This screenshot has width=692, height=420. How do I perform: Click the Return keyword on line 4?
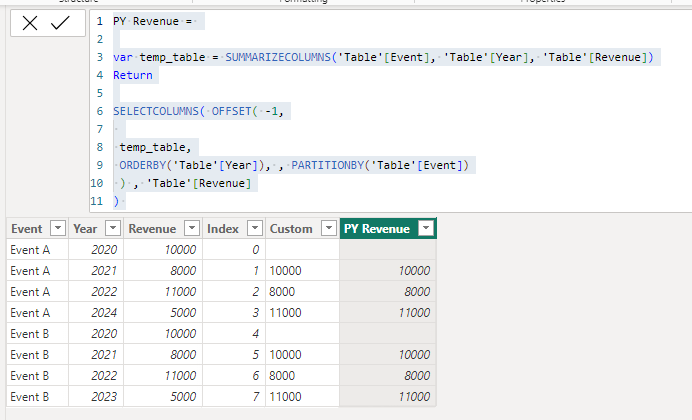[133, 75]
